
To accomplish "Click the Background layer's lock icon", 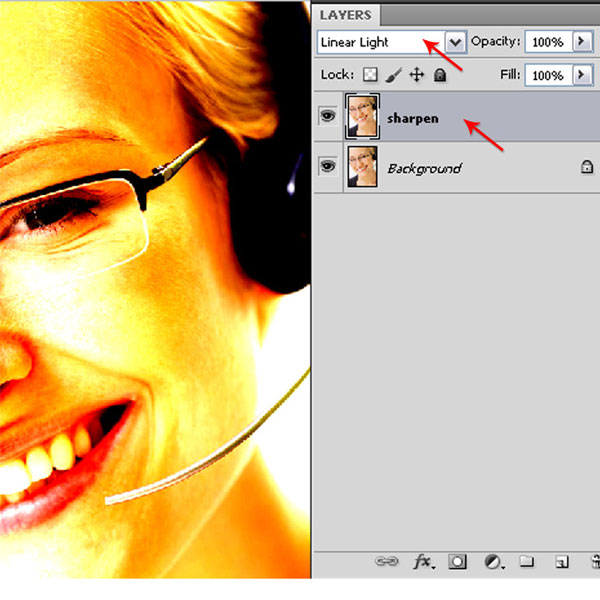I will pyautogui.click(x=587, y=168).
